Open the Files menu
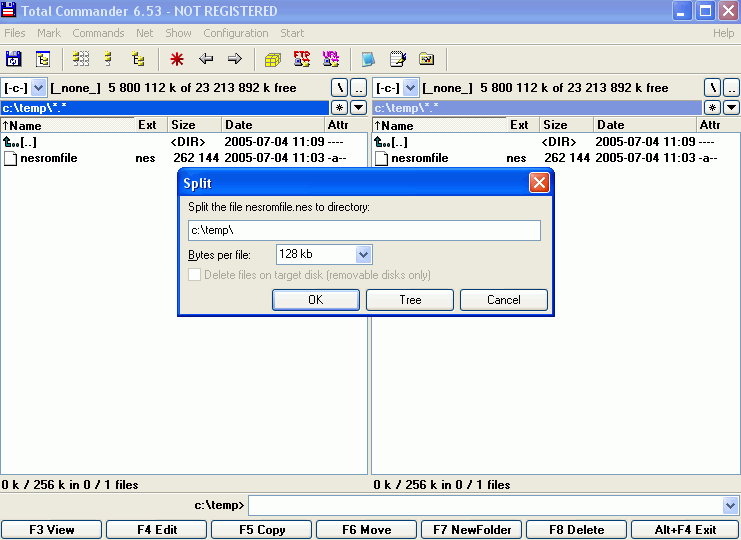Viewport: 741px width, 540px height. click(x=15, y=33)
